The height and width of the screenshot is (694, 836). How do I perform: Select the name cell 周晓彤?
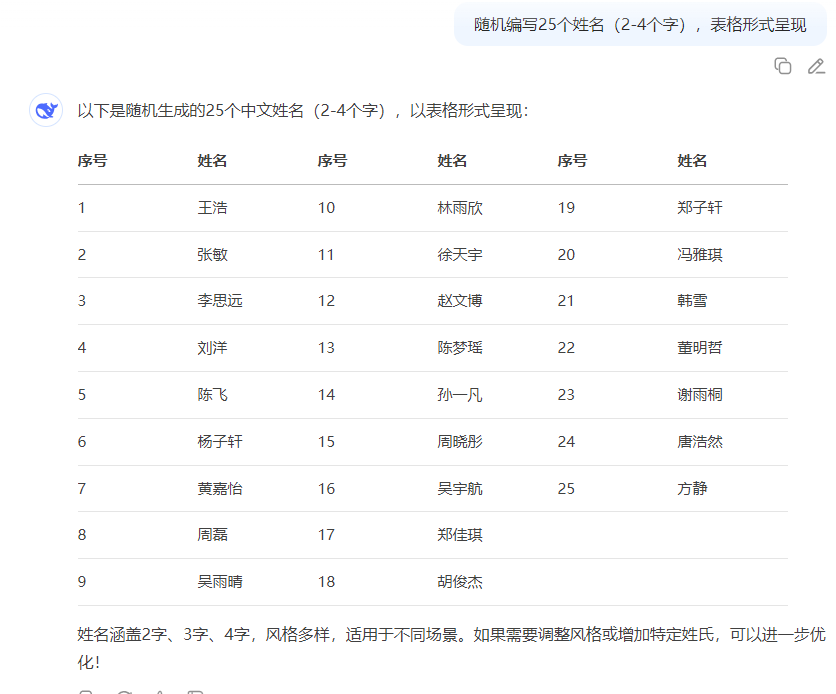[460, 442]
